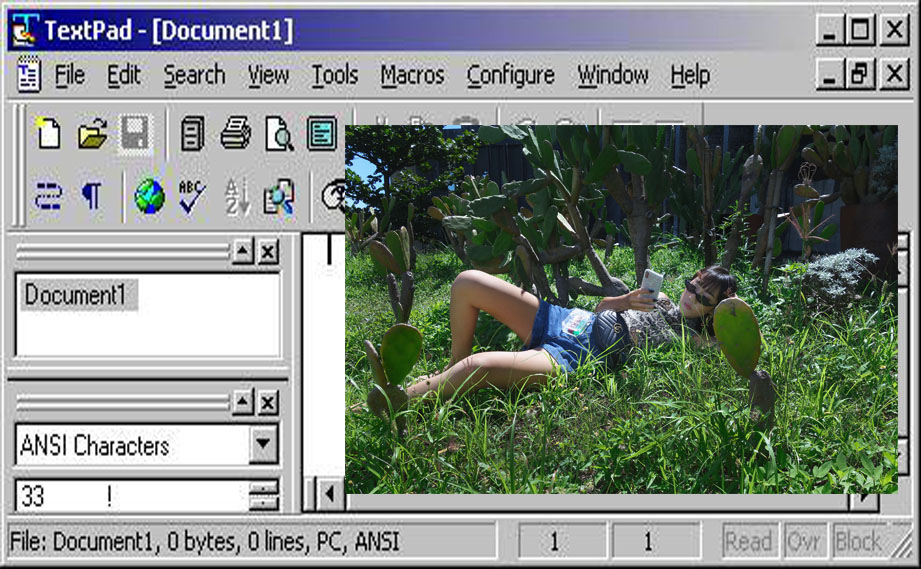Restore the Document1 child window
The height and width of the screenshot is (569, 921).
861,75
